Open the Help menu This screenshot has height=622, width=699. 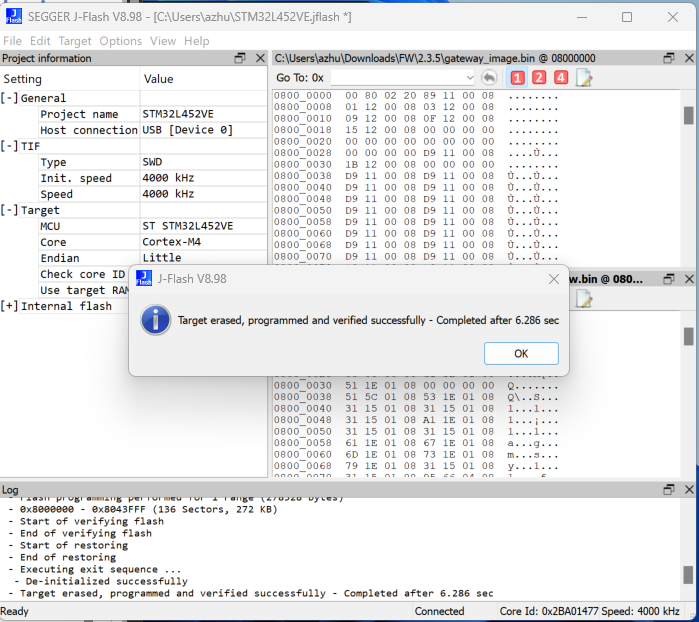196,41
